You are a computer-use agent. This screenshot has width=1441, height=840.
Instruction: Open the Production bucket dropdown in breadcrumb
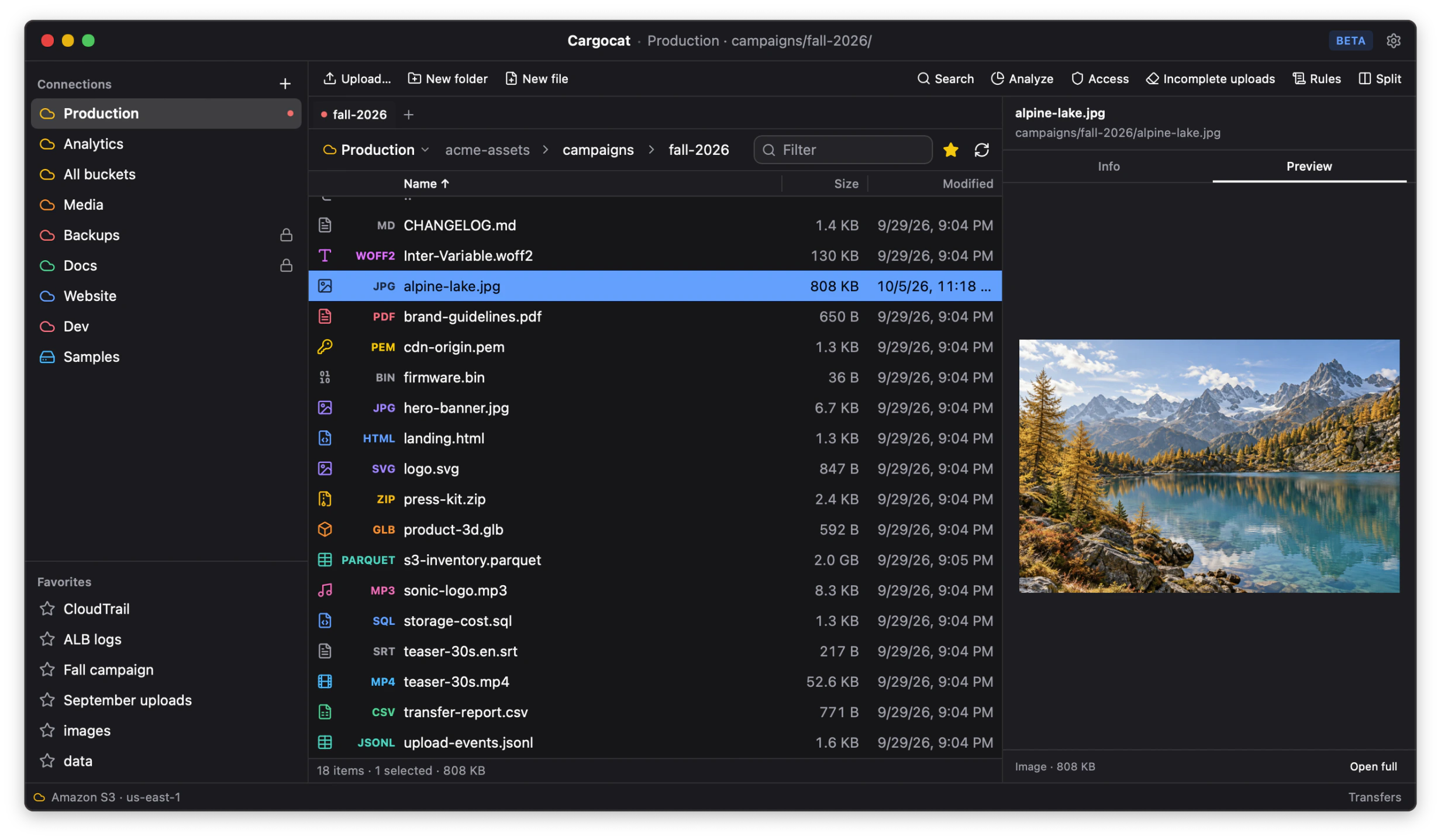(x=377, y=150)
